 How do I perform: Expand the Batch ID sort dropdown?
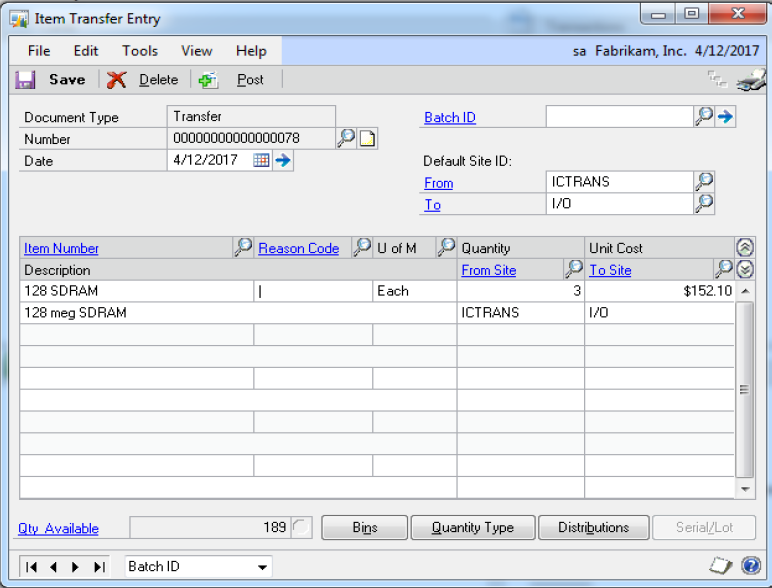(263, 567)
